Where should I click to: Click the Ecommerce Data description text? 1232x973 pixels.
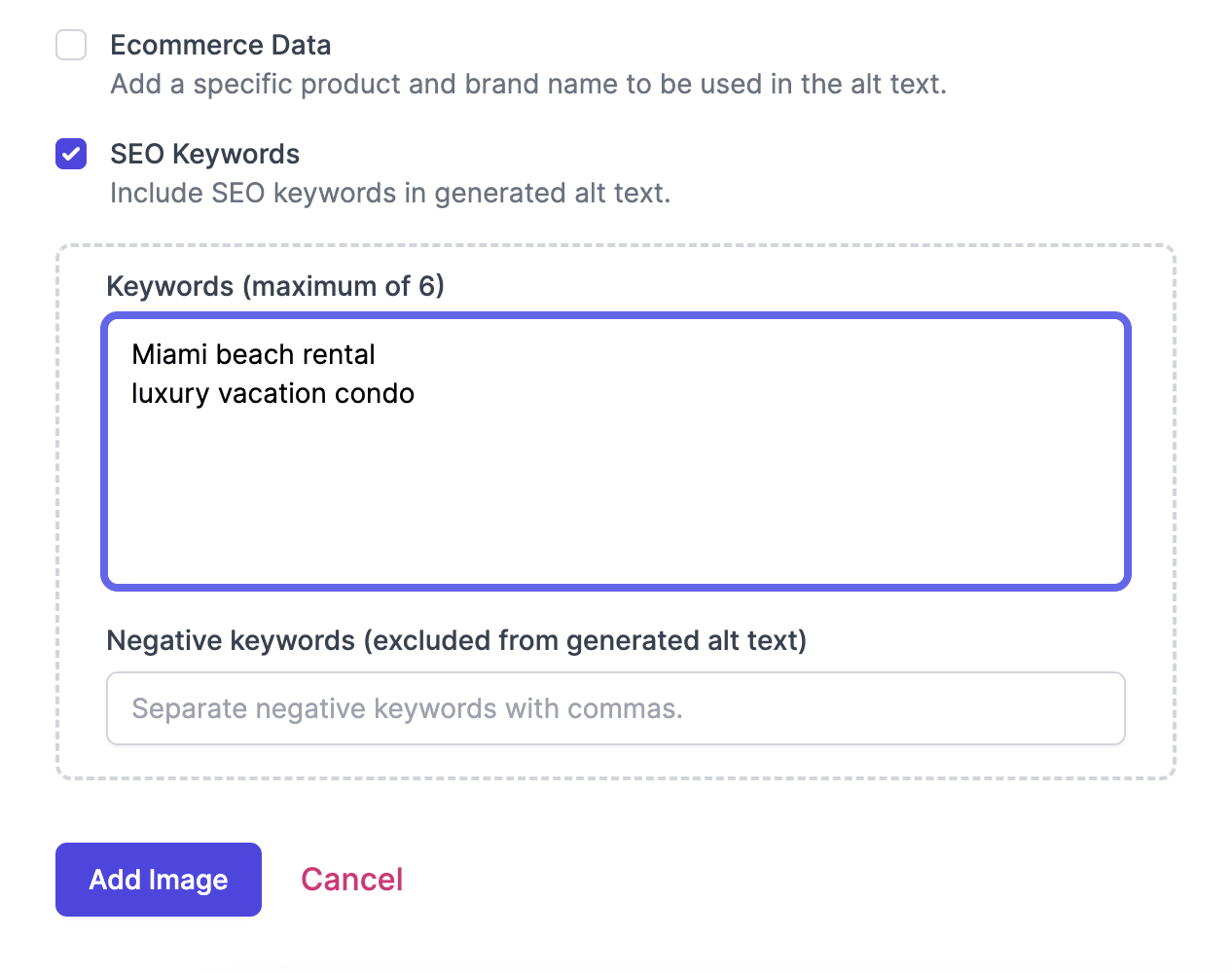click(x=527, y=84)
